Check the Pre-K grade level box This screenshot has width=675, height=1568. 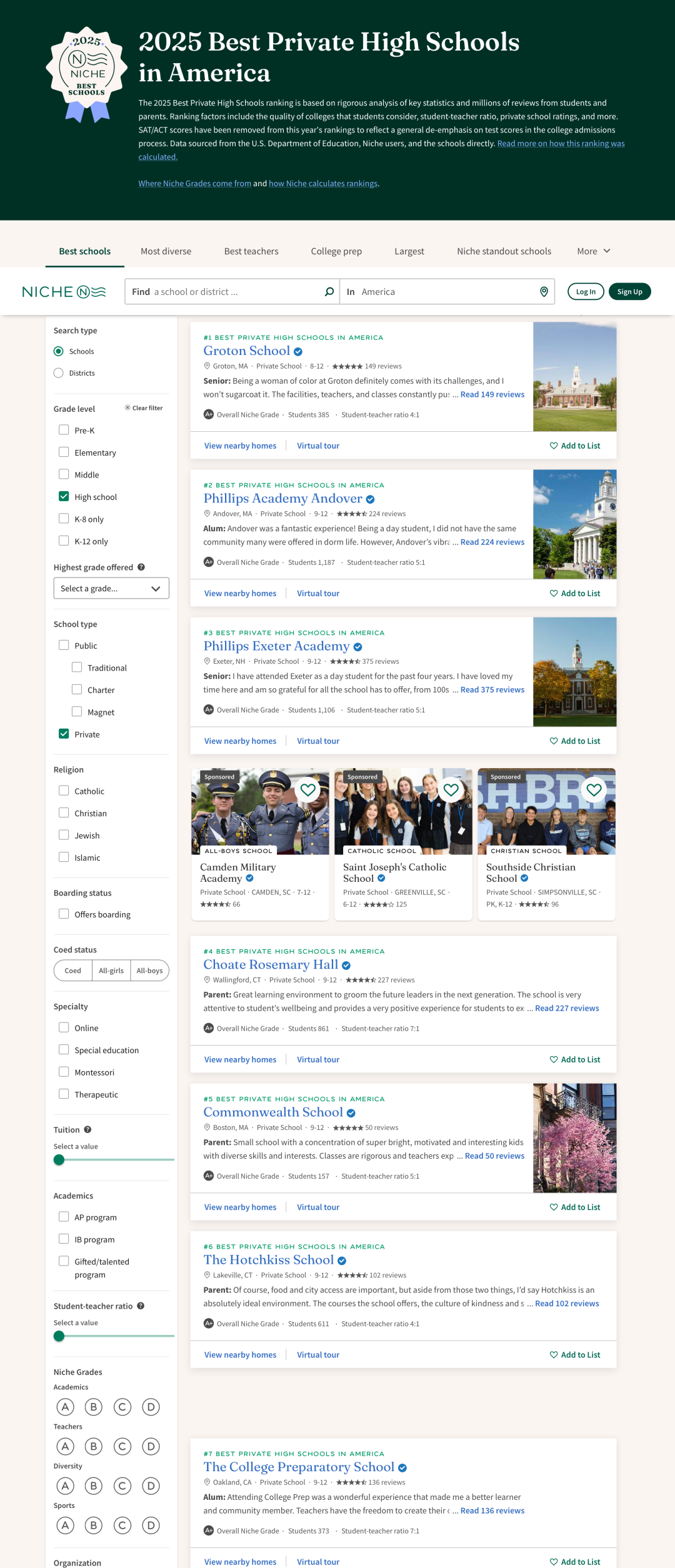tap(64, 430)
